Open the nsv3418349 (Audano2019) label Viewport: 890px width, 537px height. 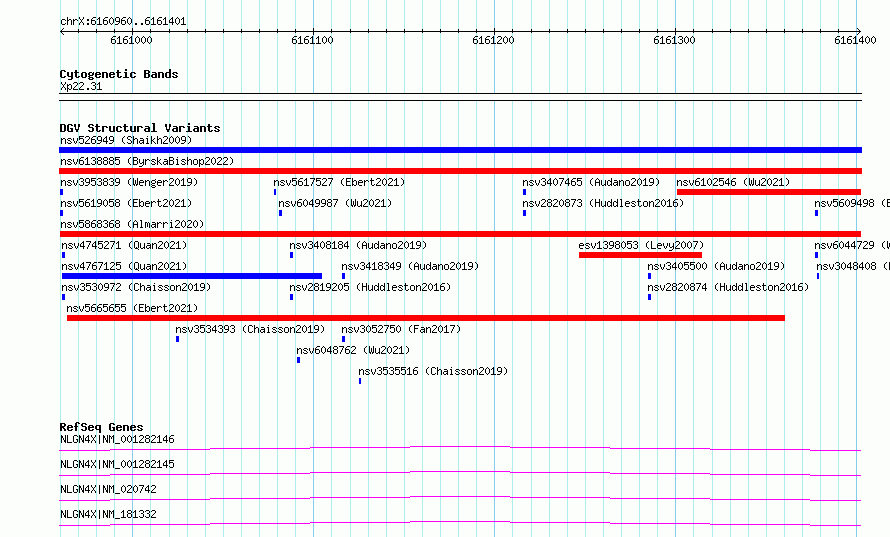(x=410, y=266)
